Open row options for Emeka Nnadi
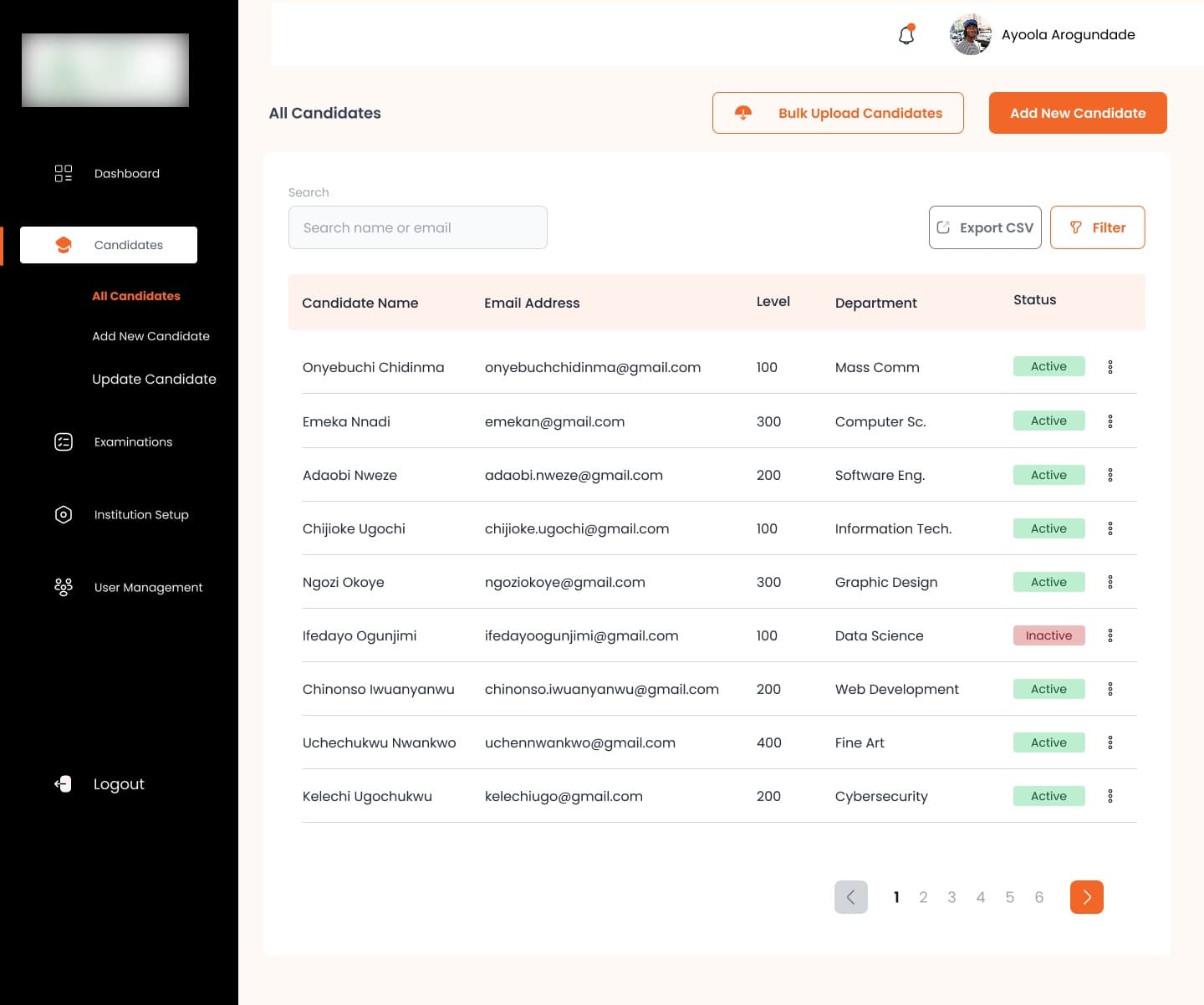Screen dimensions: 1204x1005 pyautogui.click(x=1110, y=421)
